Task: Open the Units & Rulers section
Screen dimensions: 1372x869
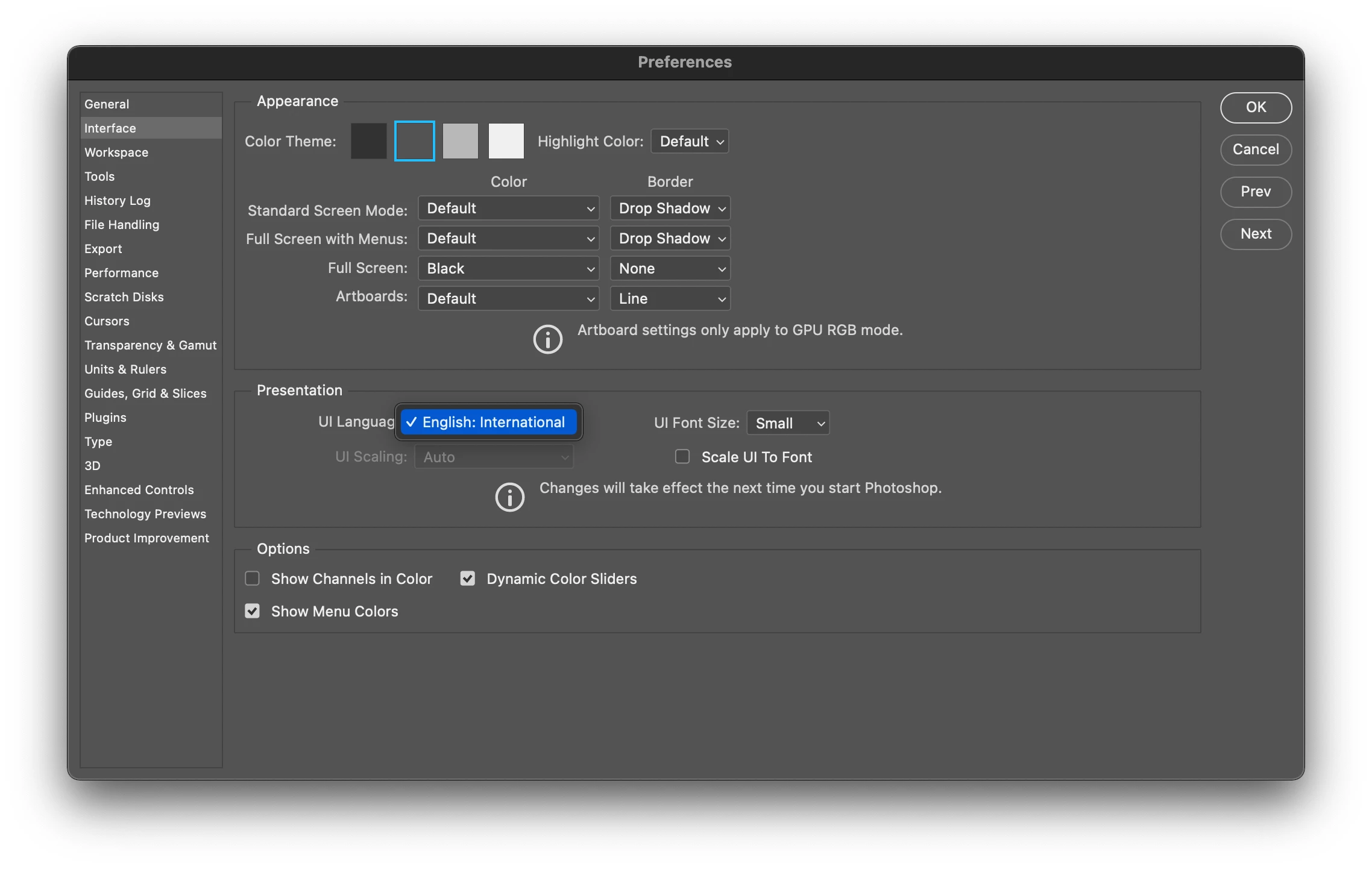Action: 125,369
